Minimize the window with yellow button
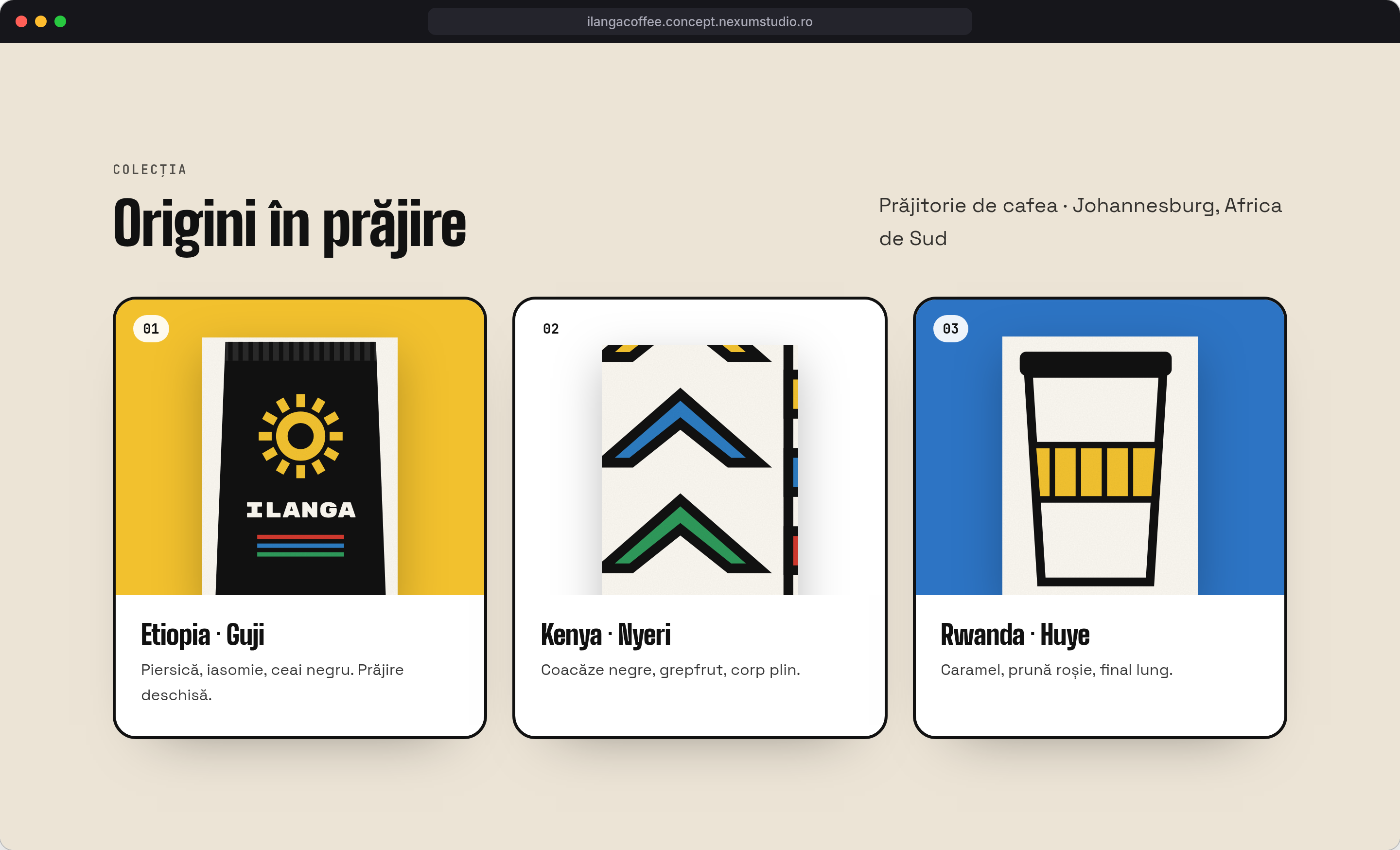1400x850 pixels. click(41, 21)
